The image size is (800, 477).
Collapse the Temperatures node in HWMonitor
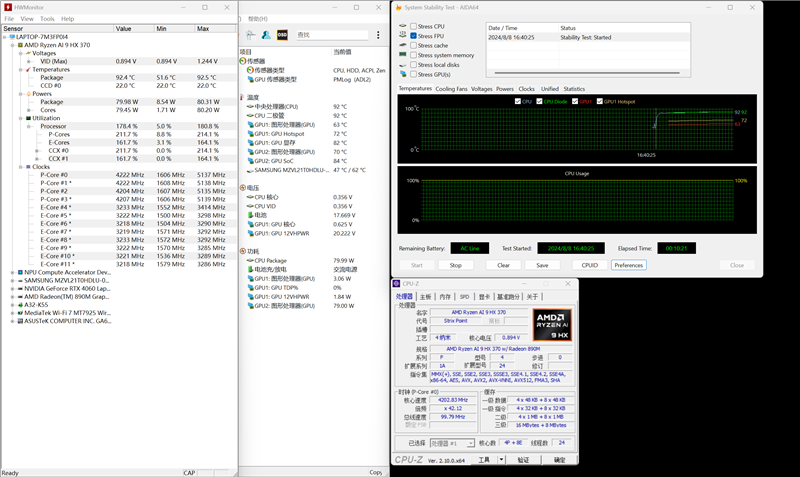[x=21, y=69]
